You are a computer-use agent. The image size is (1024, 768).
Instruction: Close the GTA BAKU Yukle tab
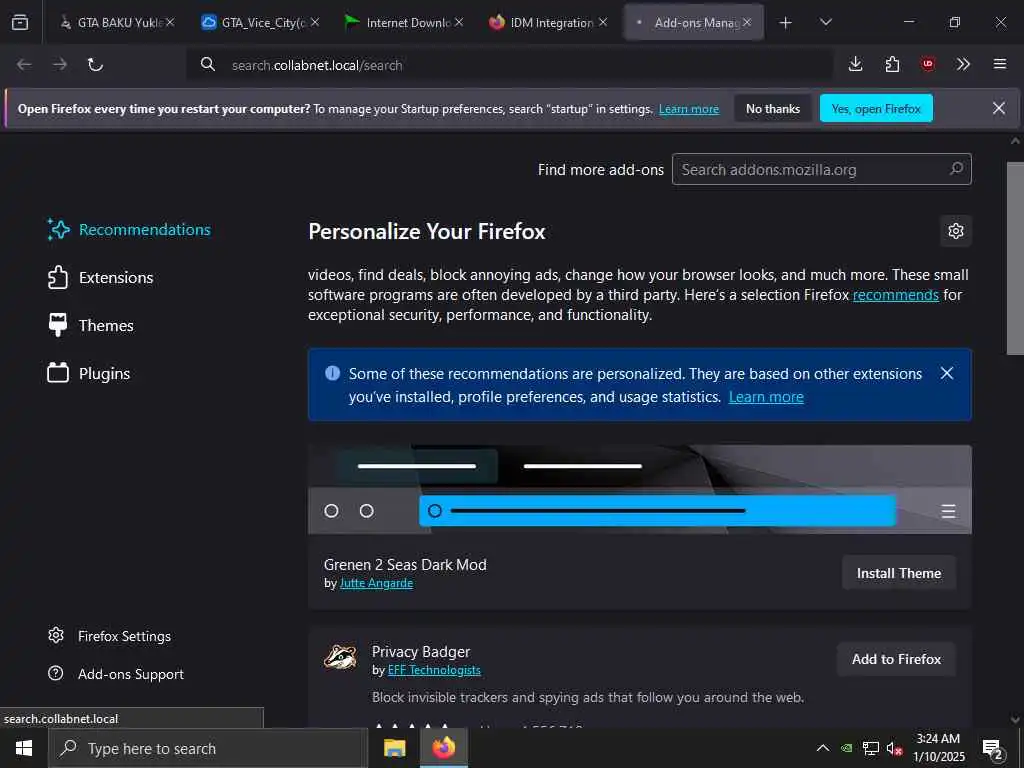tap(170, 22)
